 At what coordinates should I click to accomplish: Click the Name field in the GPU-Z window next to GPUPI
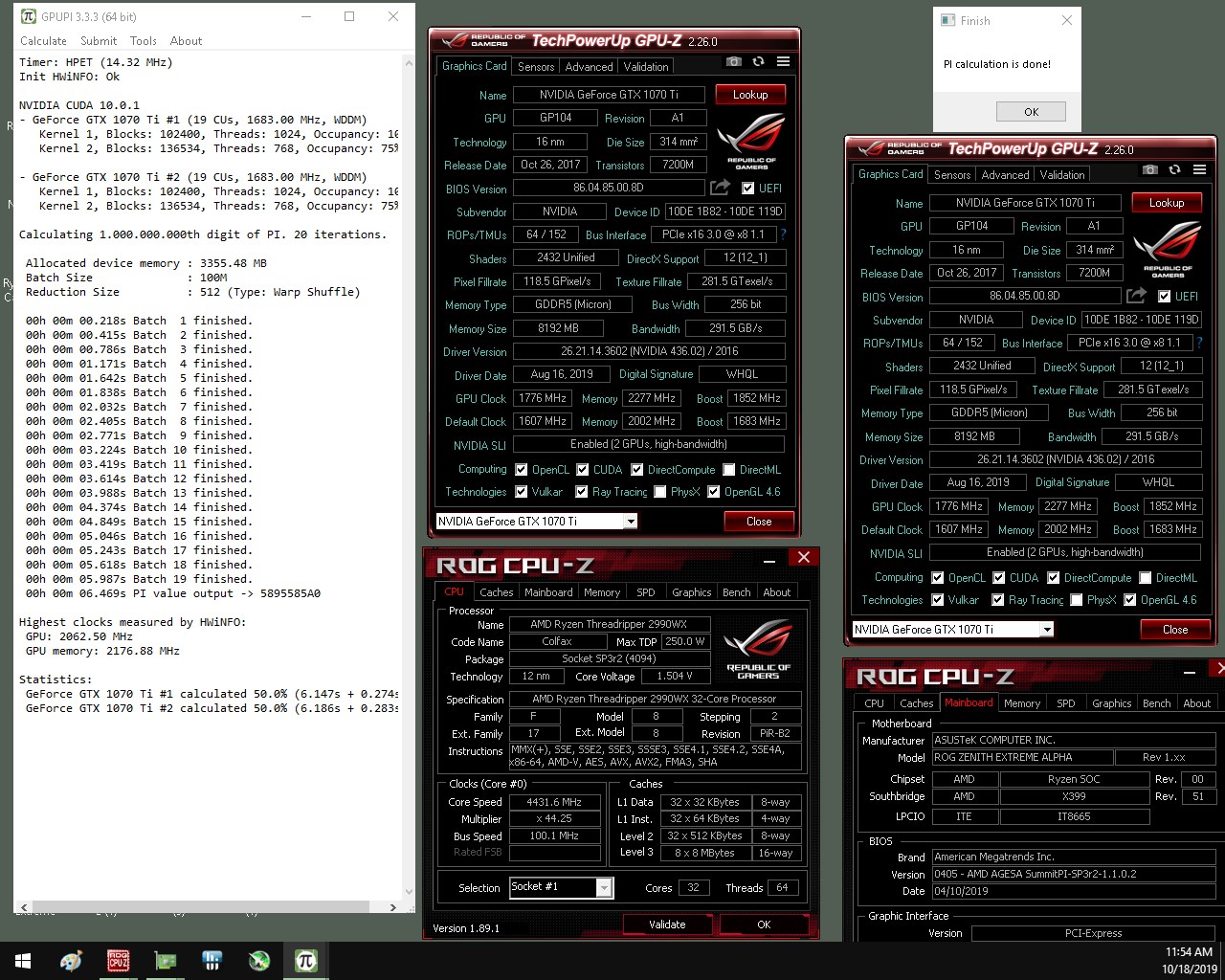click(609, 95)
